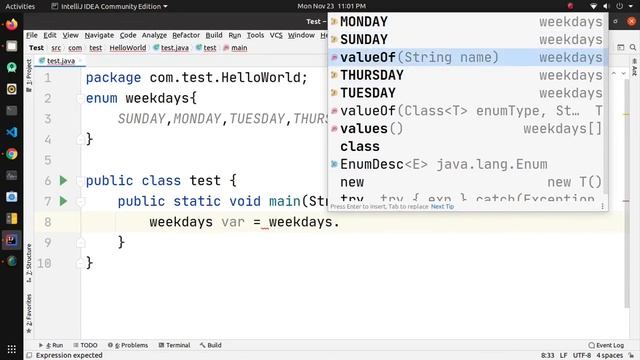Choose MONDAY from completion list
Image resolution: width=640 pixels, height=360 pixels.
[x=467, y=22]
